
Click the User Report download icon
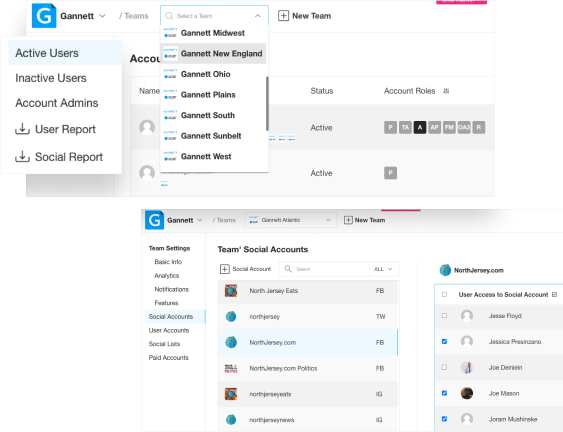coord(22,129)
